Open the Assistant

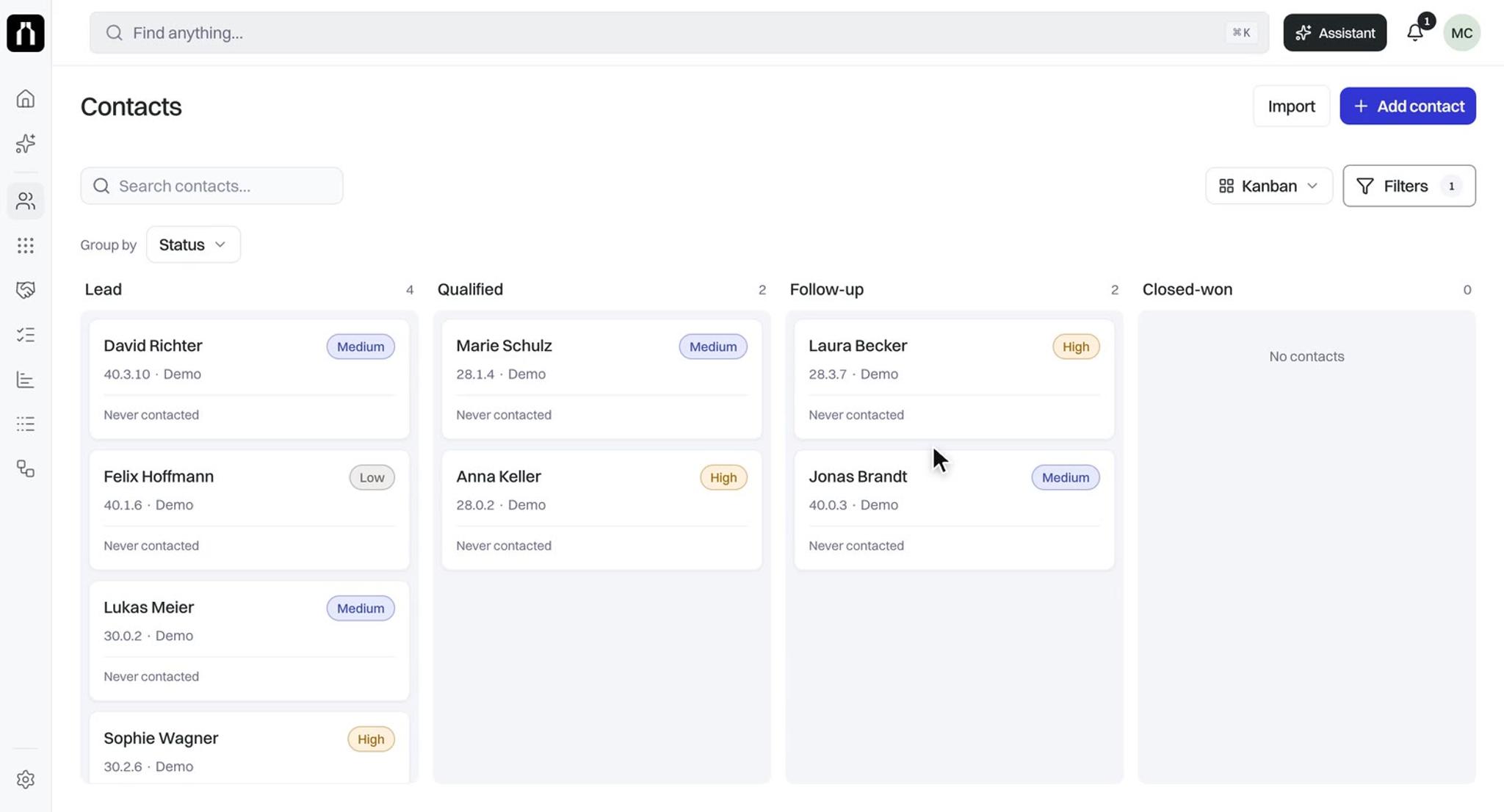point(1334,32)
